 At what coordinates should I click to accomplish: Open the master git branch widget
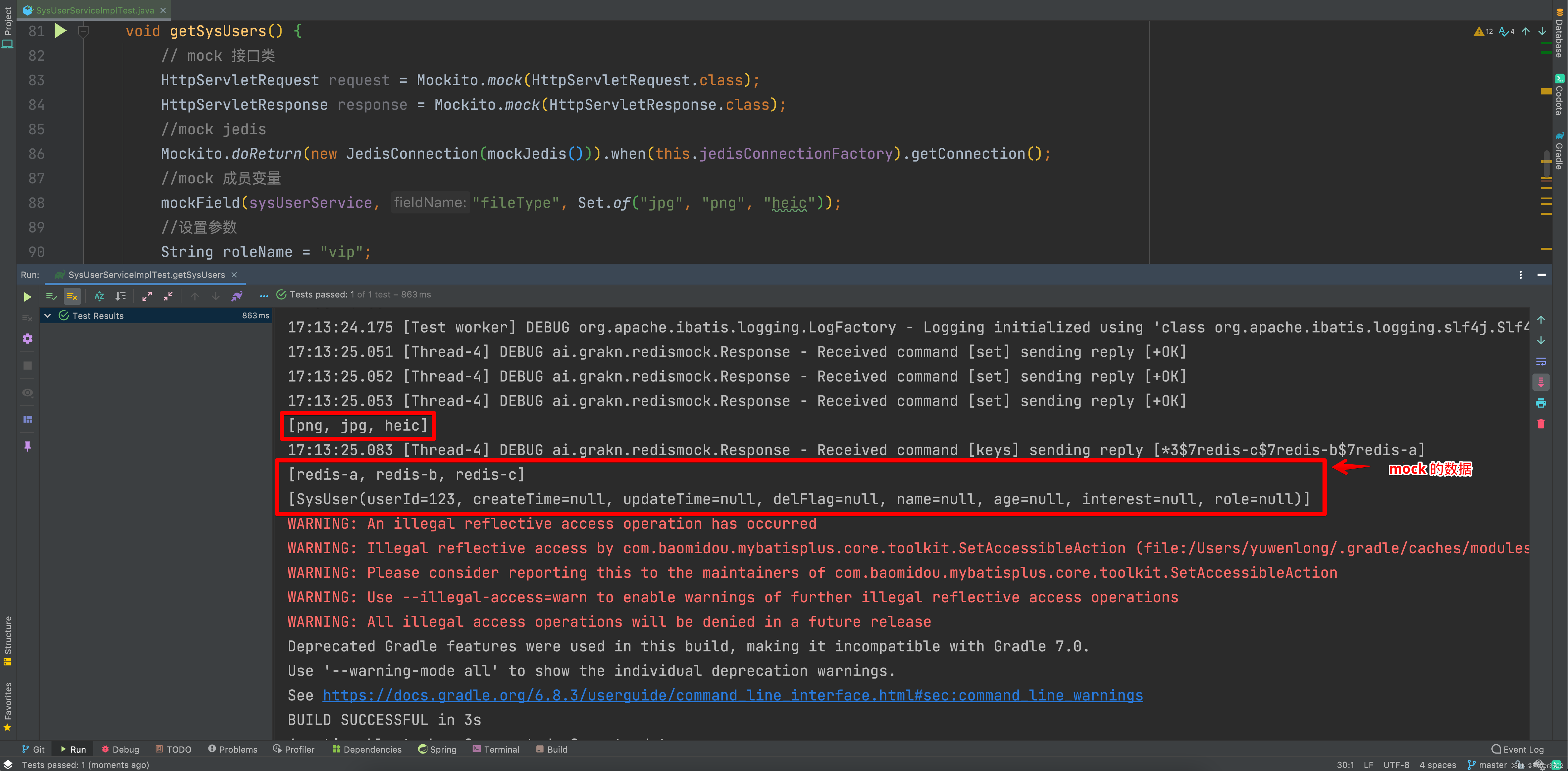point(1487,765)
